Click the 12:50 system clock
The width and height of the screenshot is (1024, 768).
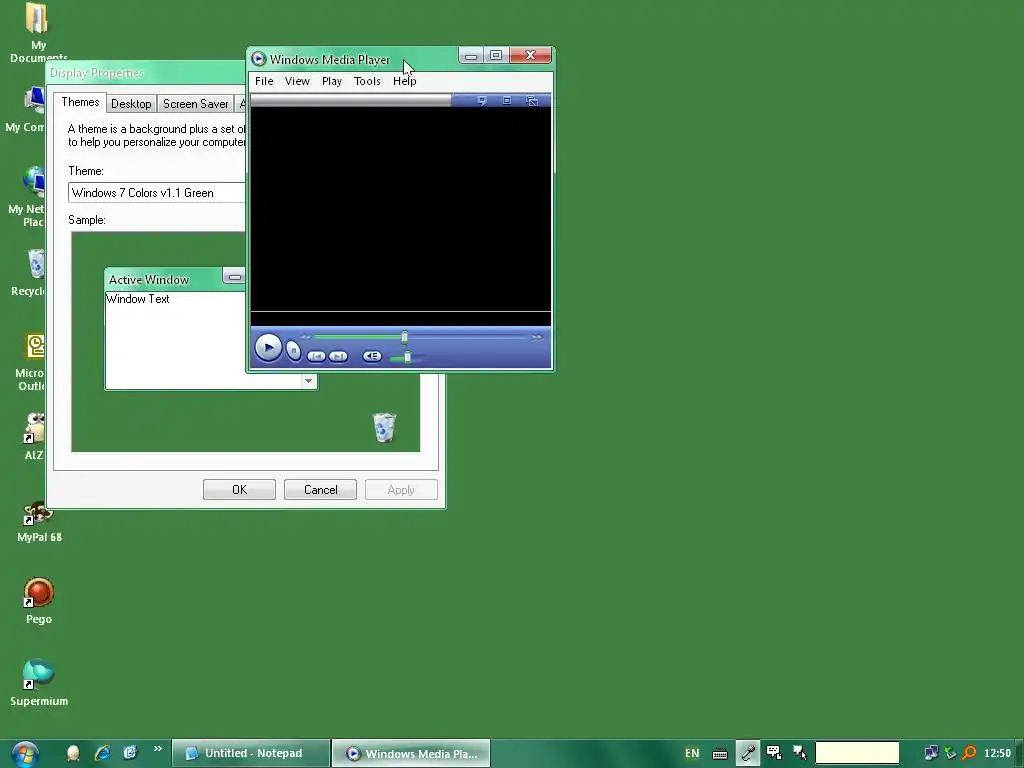pos(997,753)
